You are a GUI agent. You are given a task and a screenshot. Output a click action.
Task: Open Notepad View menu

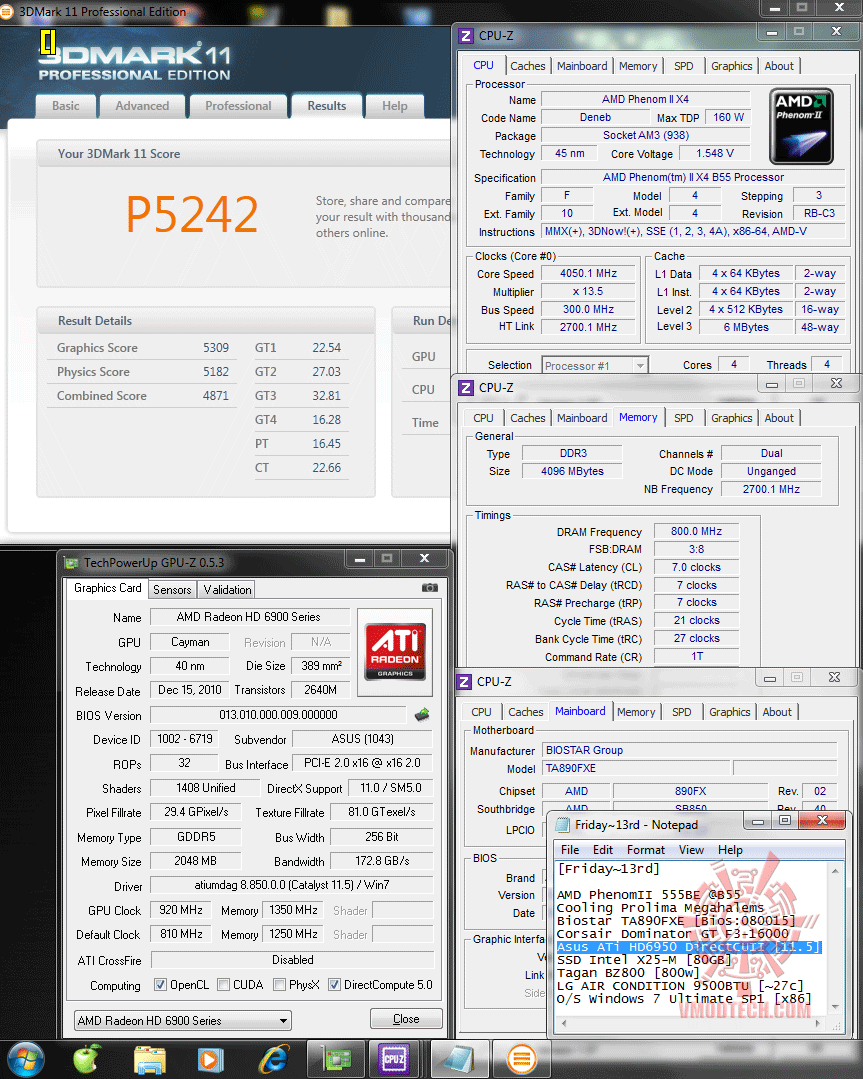[x=691, y=850]
